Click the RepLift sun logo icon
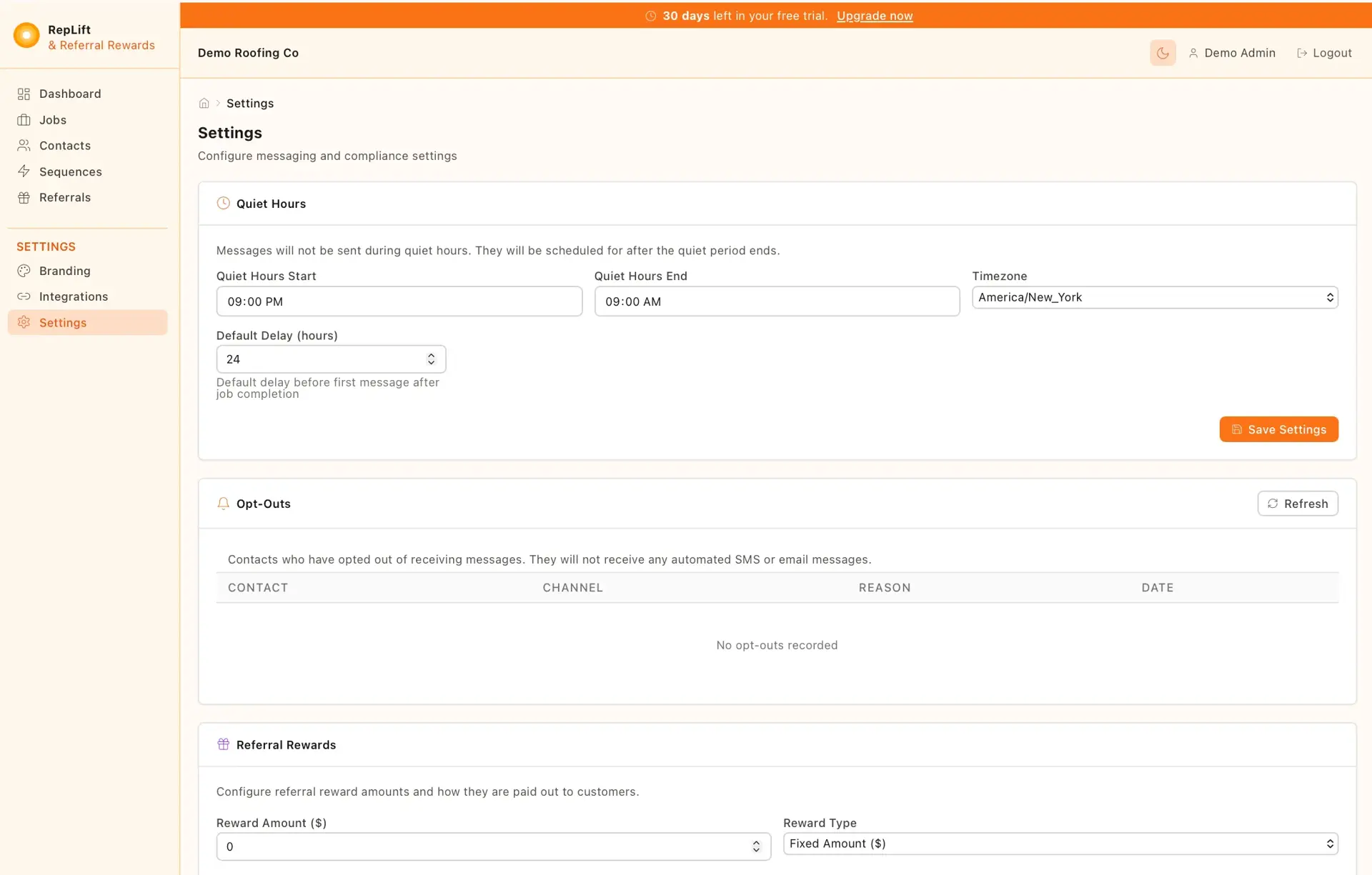Viewport: 1372px width, 875px height. (26, 35)
